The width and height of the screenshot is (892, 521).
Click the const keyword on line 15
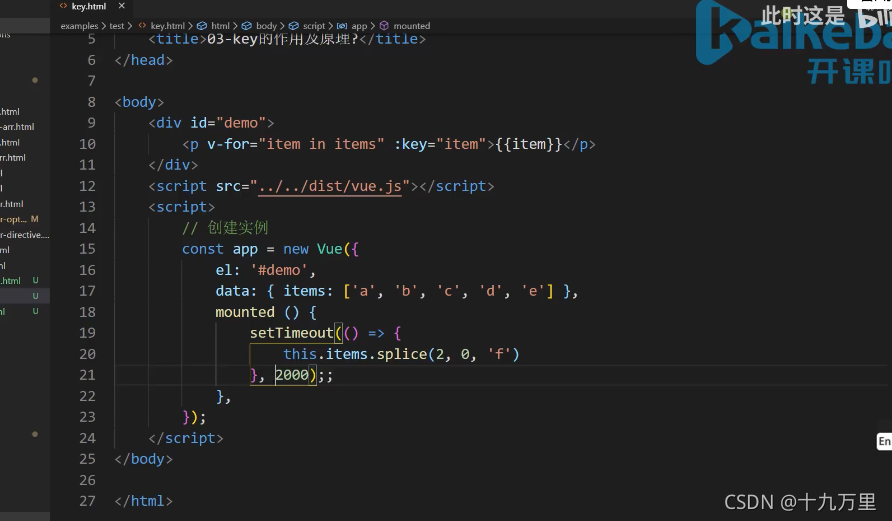203,249
